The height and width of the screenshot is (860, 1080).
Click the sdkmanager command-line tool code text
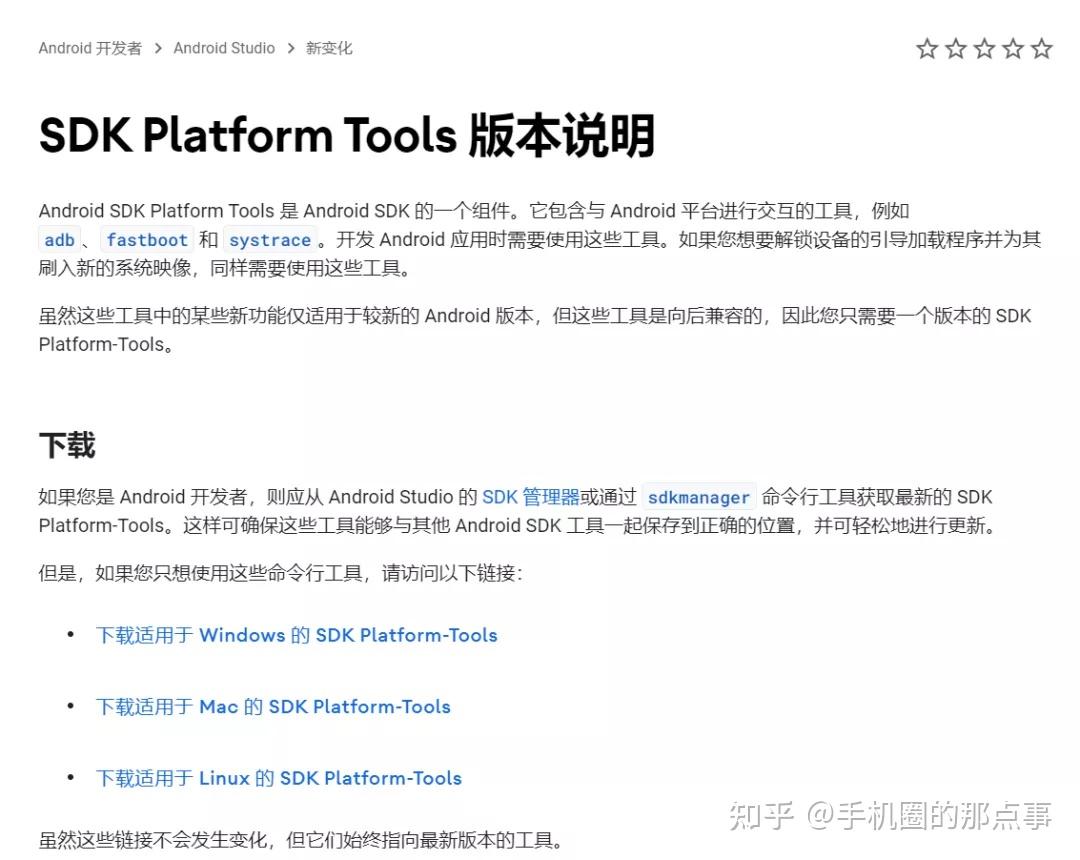pyautogui.click(x=699, y=497)
